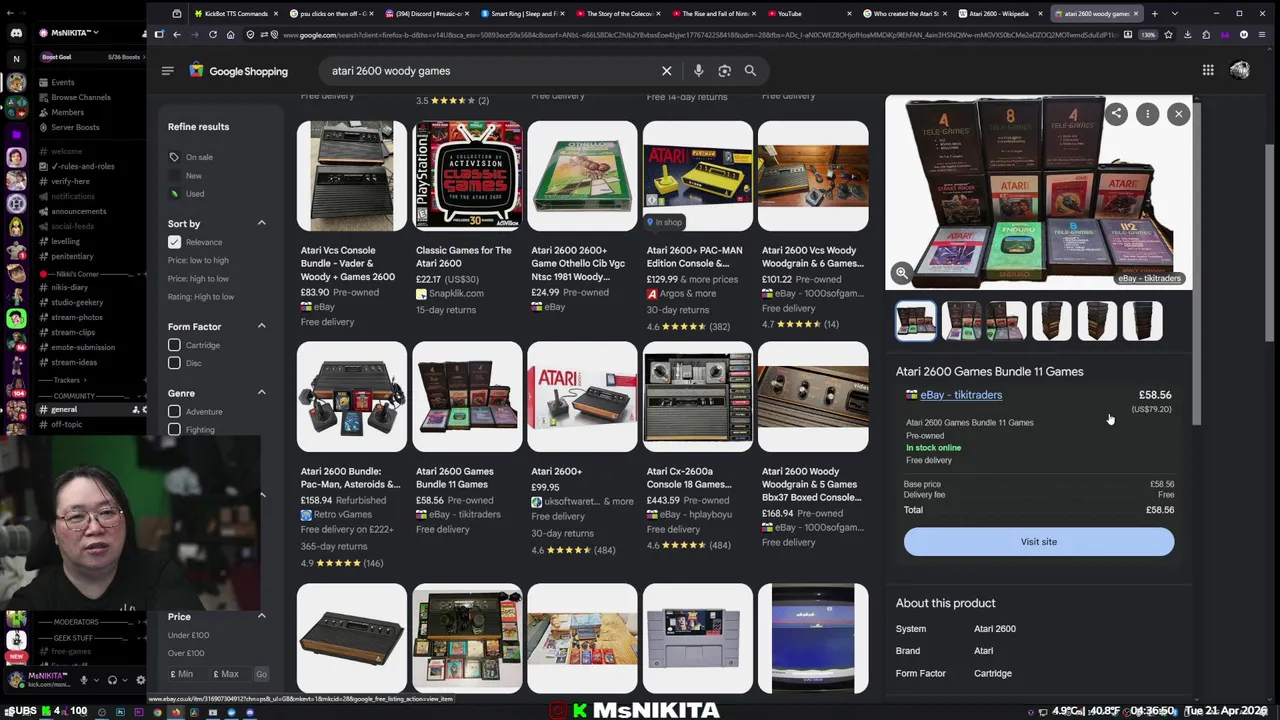Open the Google apps grid
This screenshot has height=720, width=1280.
coord(1208,70)
